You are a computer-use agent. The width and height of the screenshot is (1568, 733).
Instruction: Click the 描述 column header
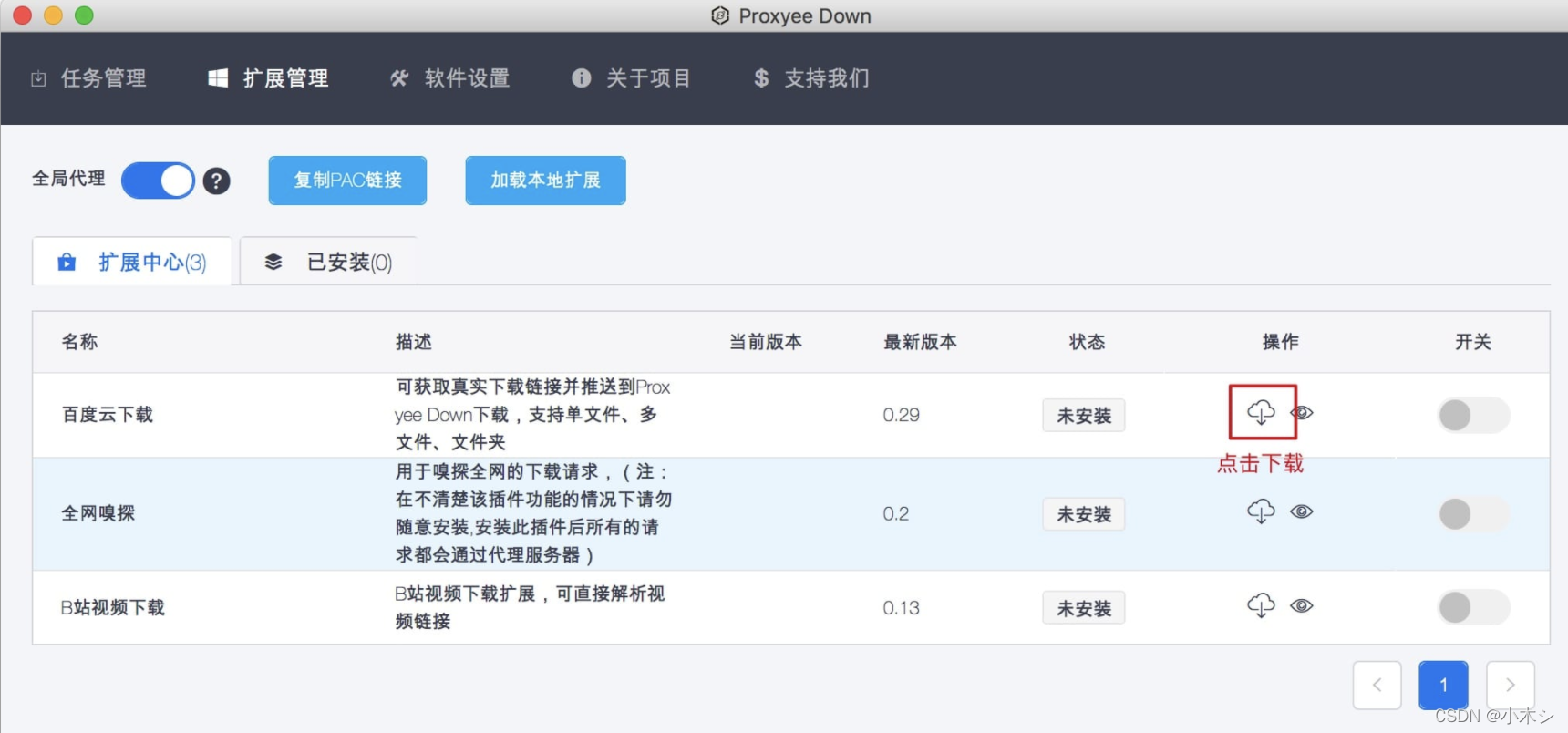(414, 342)
